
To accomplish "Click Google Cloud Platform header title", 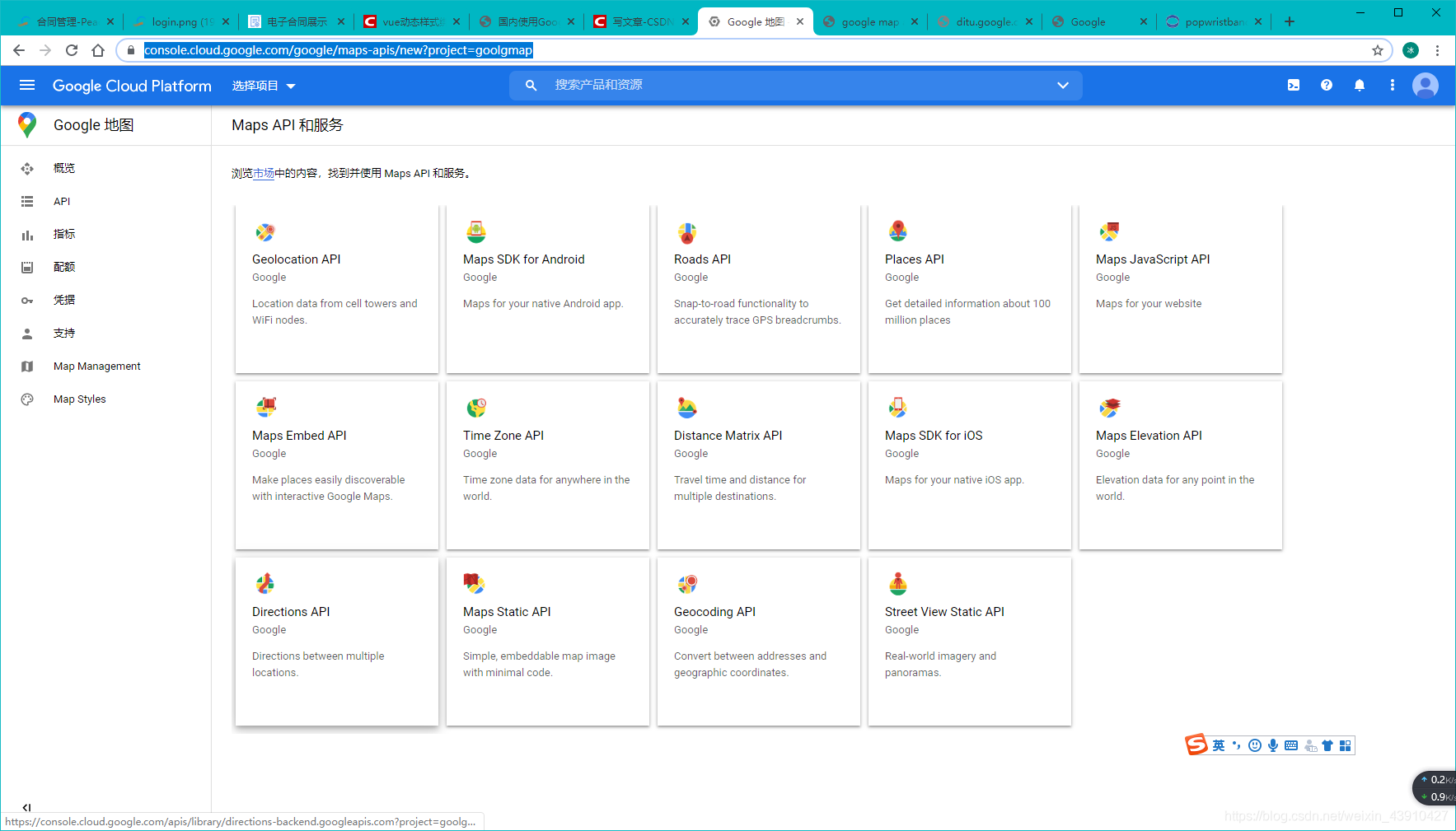I will point(132,86).
